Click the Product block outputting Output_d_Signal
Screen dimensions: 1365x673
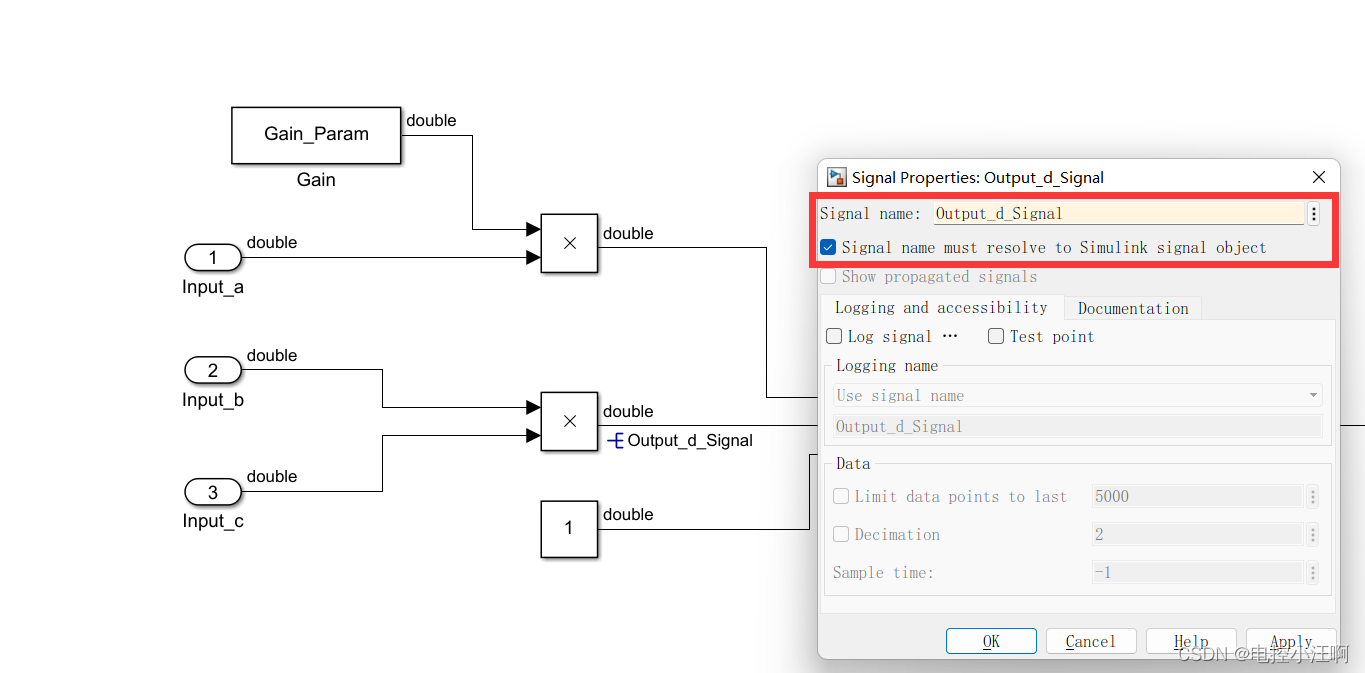point(568,421)
